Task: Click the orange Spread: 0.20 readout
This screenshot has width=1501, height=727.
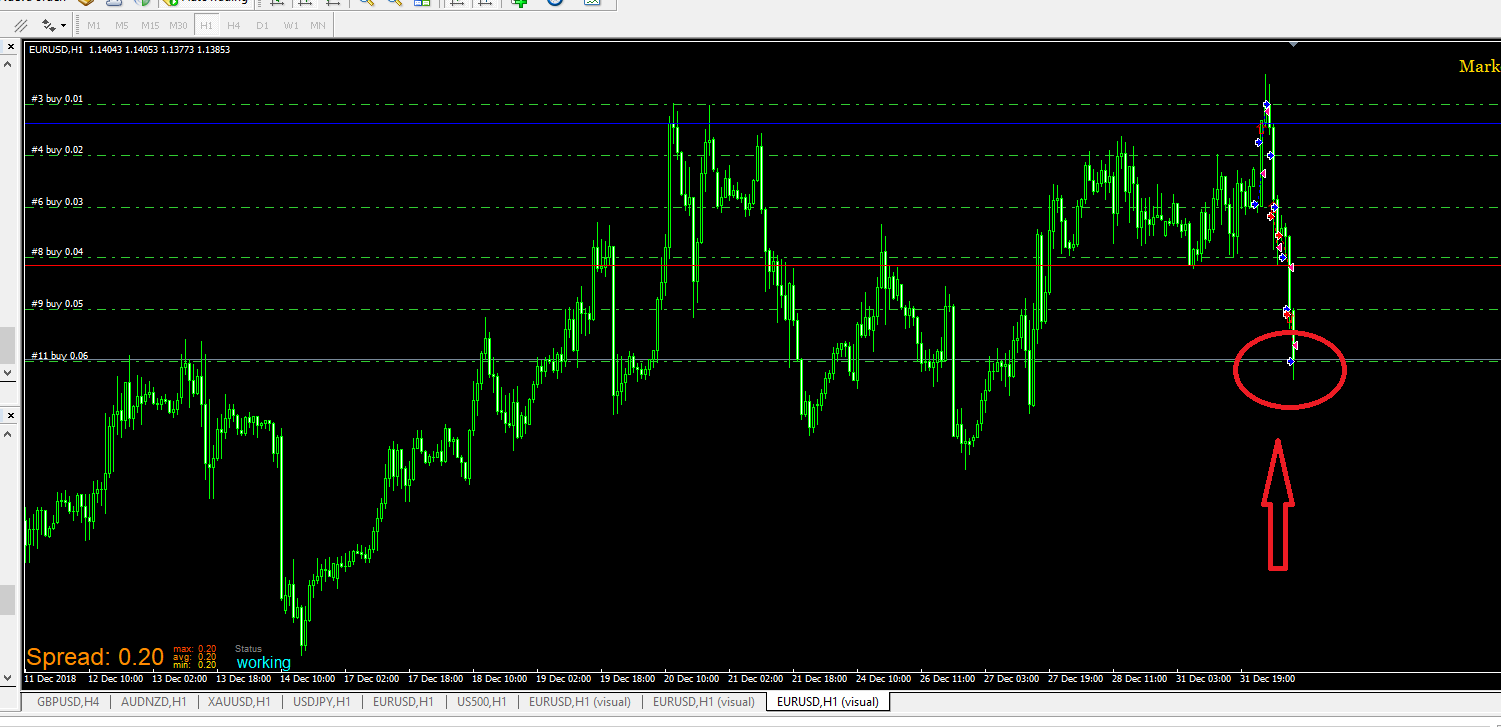Action: tap(95, 657)
